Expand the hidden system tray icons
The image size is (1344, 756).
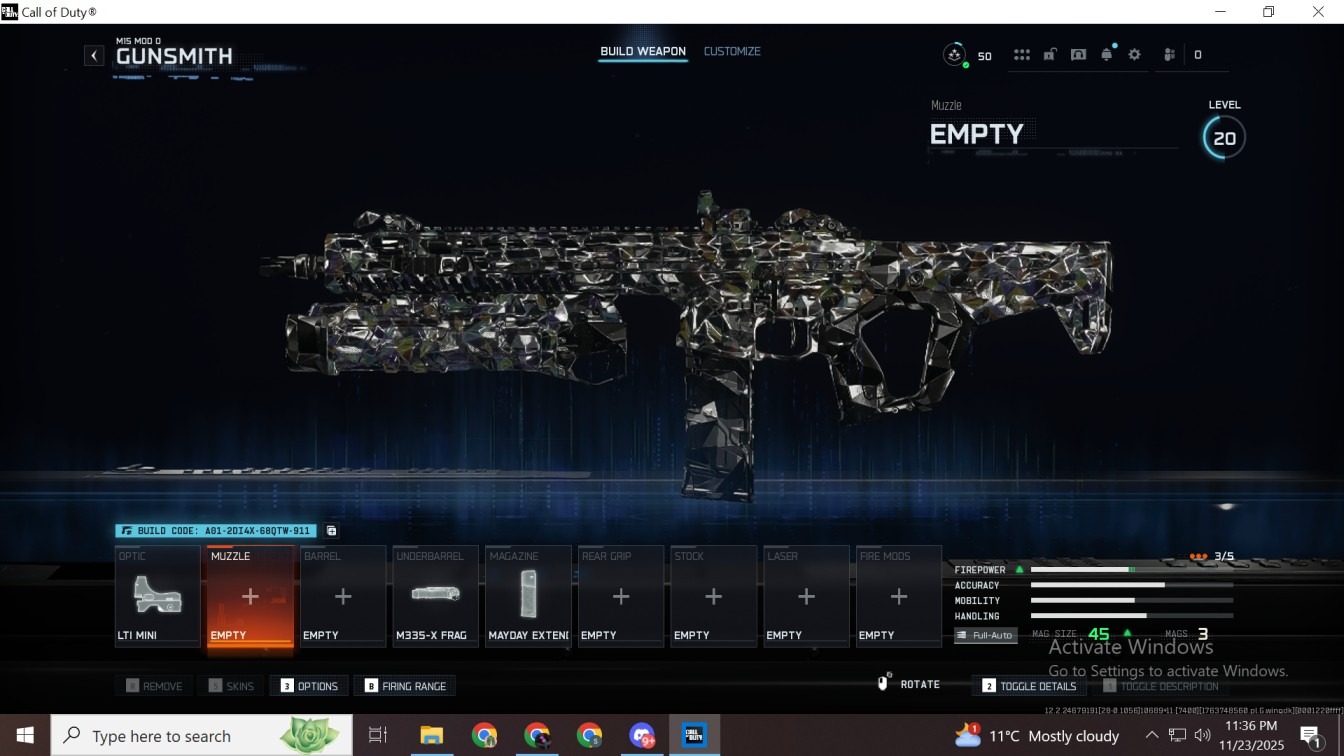(1152, 736)
